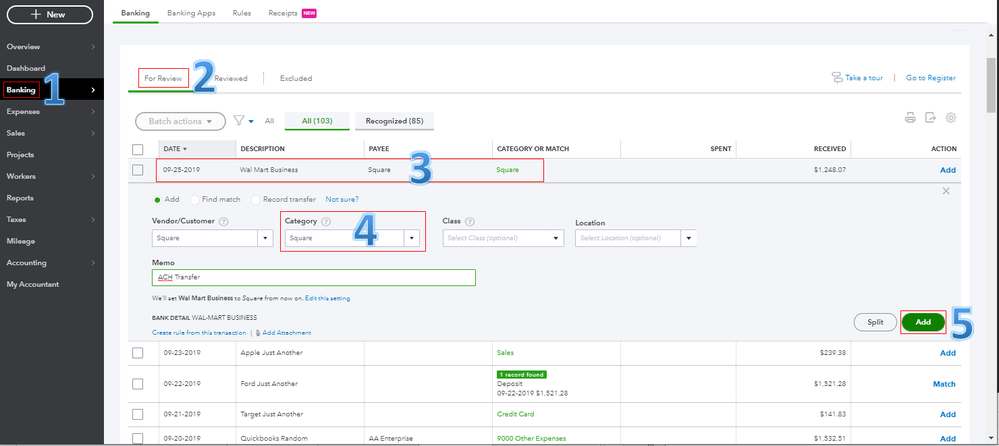Open the filter dropdown arrow
The height and width of the screenshot is (446, 999).
[x=251, y=121]
